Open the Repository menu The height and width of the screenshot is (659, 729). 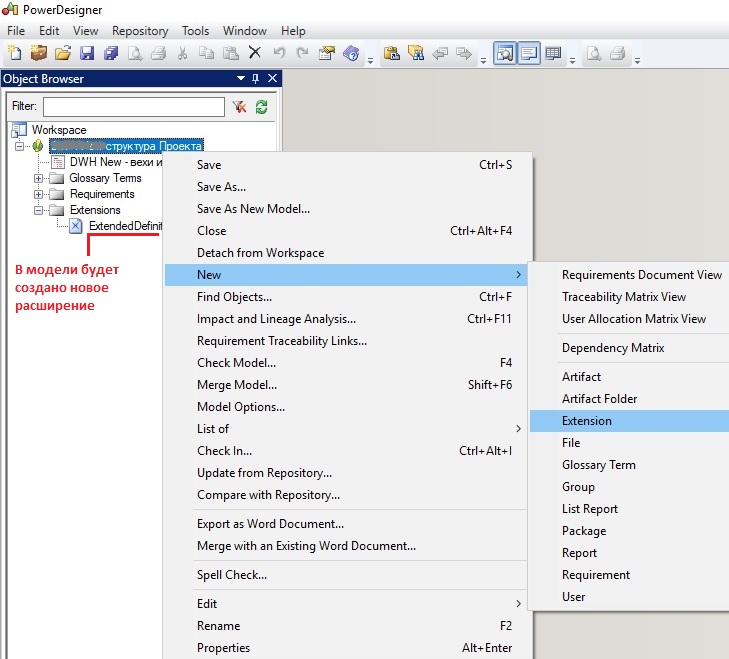pyautogui.click(x=140, y=31)
